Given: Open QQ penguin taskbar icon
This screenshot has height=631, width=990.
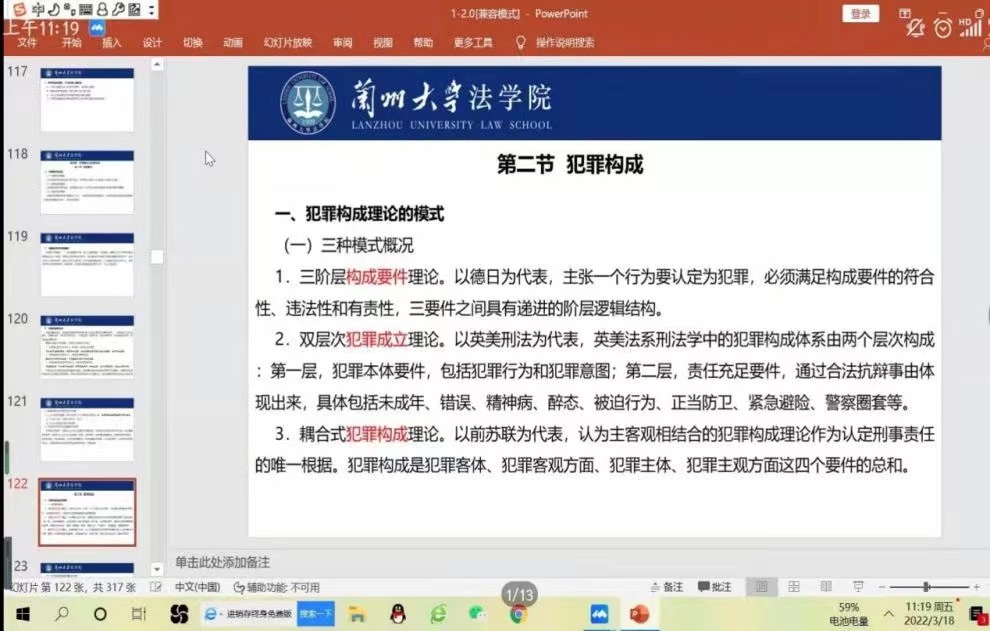Looking at the screenshot, I should pyautogui.click(x=398, y=613).
